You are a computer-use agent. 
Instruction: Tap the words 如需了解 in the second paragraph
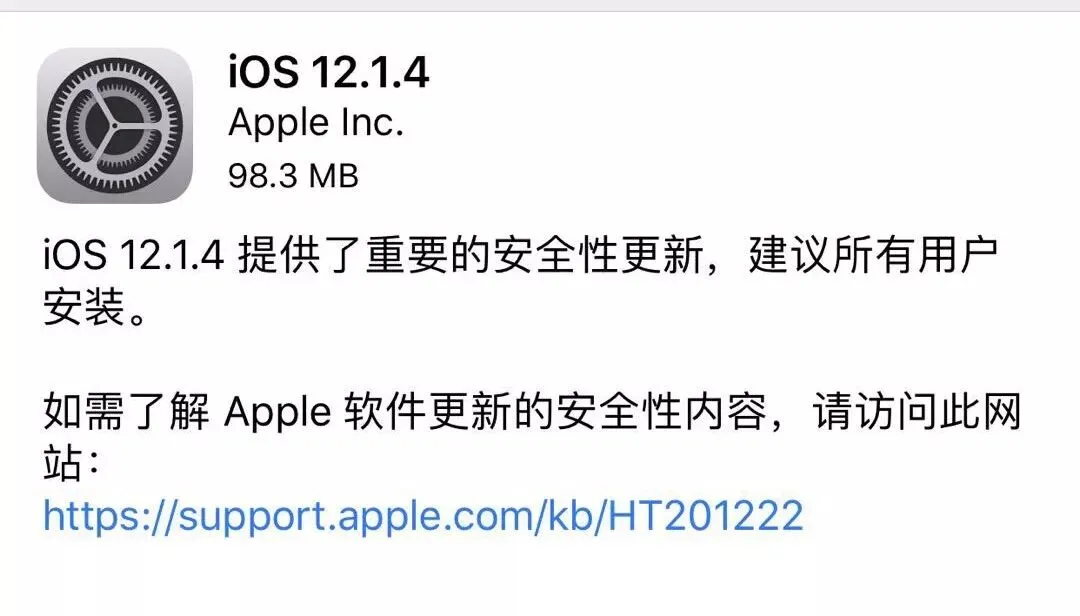126,412
